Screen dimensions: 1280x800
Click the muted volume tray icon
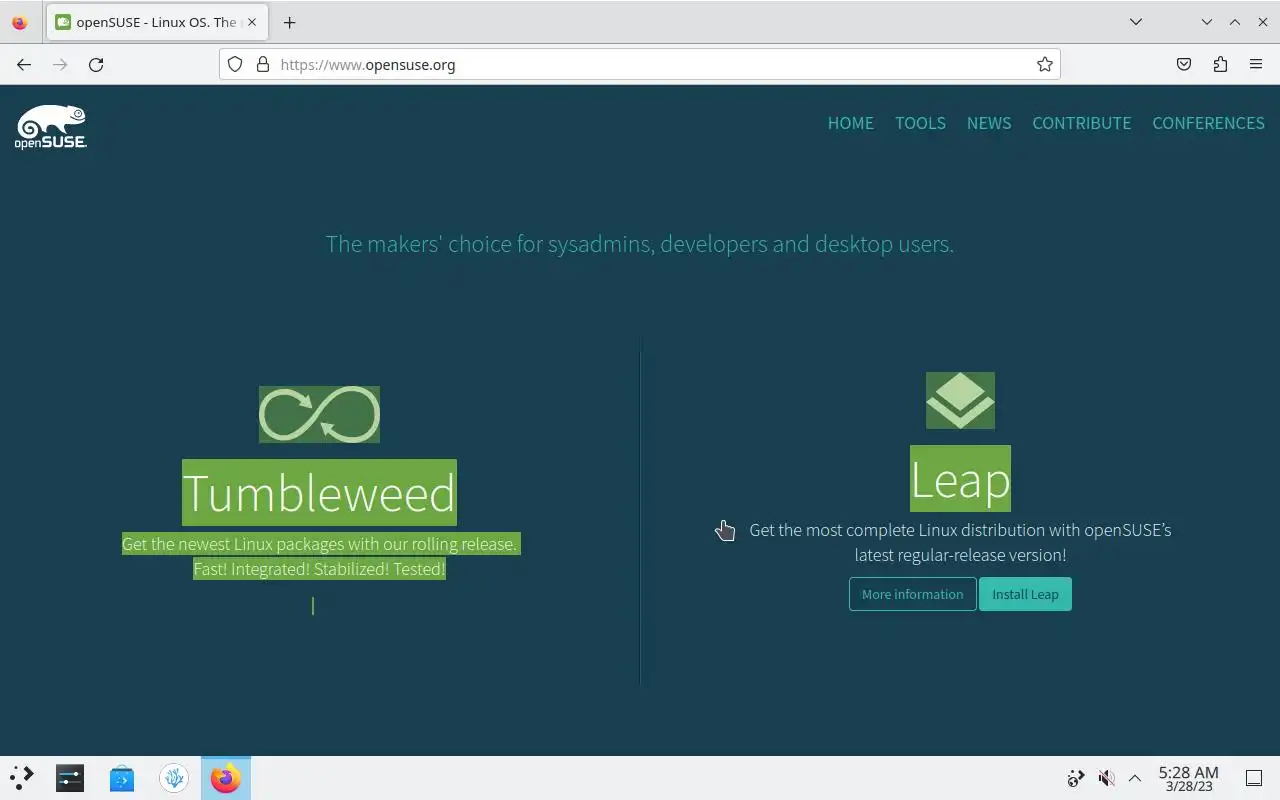pos(1106,778)
